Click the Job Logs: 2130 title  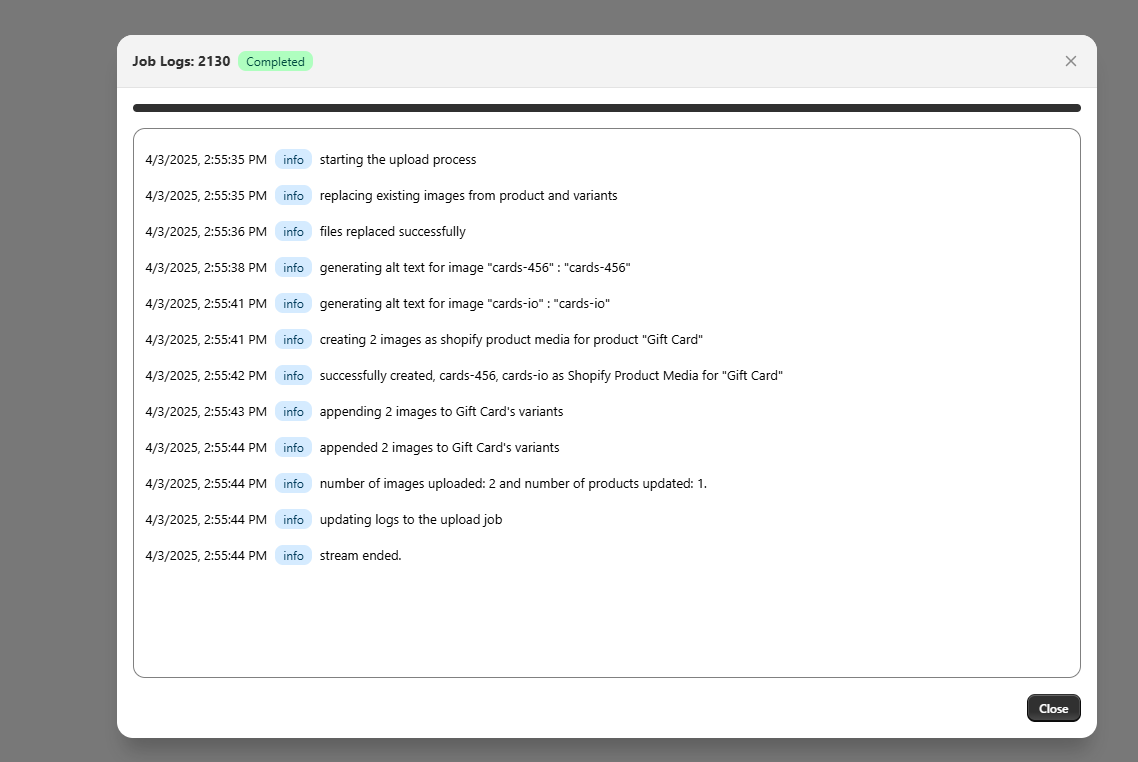tap(181, 62)
